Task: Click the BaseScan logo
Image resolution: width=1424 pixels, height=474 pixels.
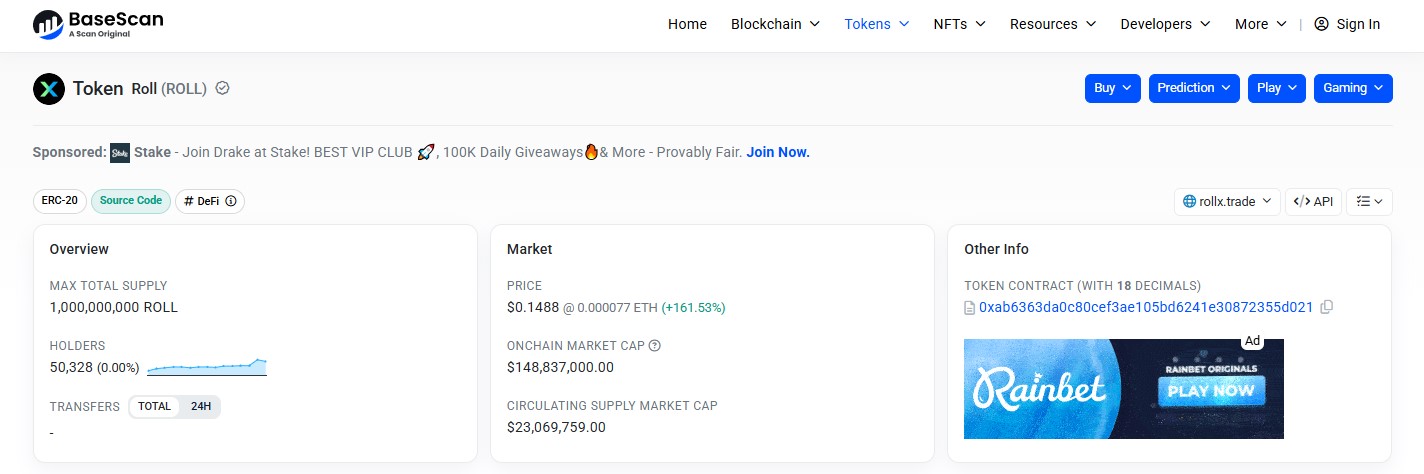Action: (98, 24)
